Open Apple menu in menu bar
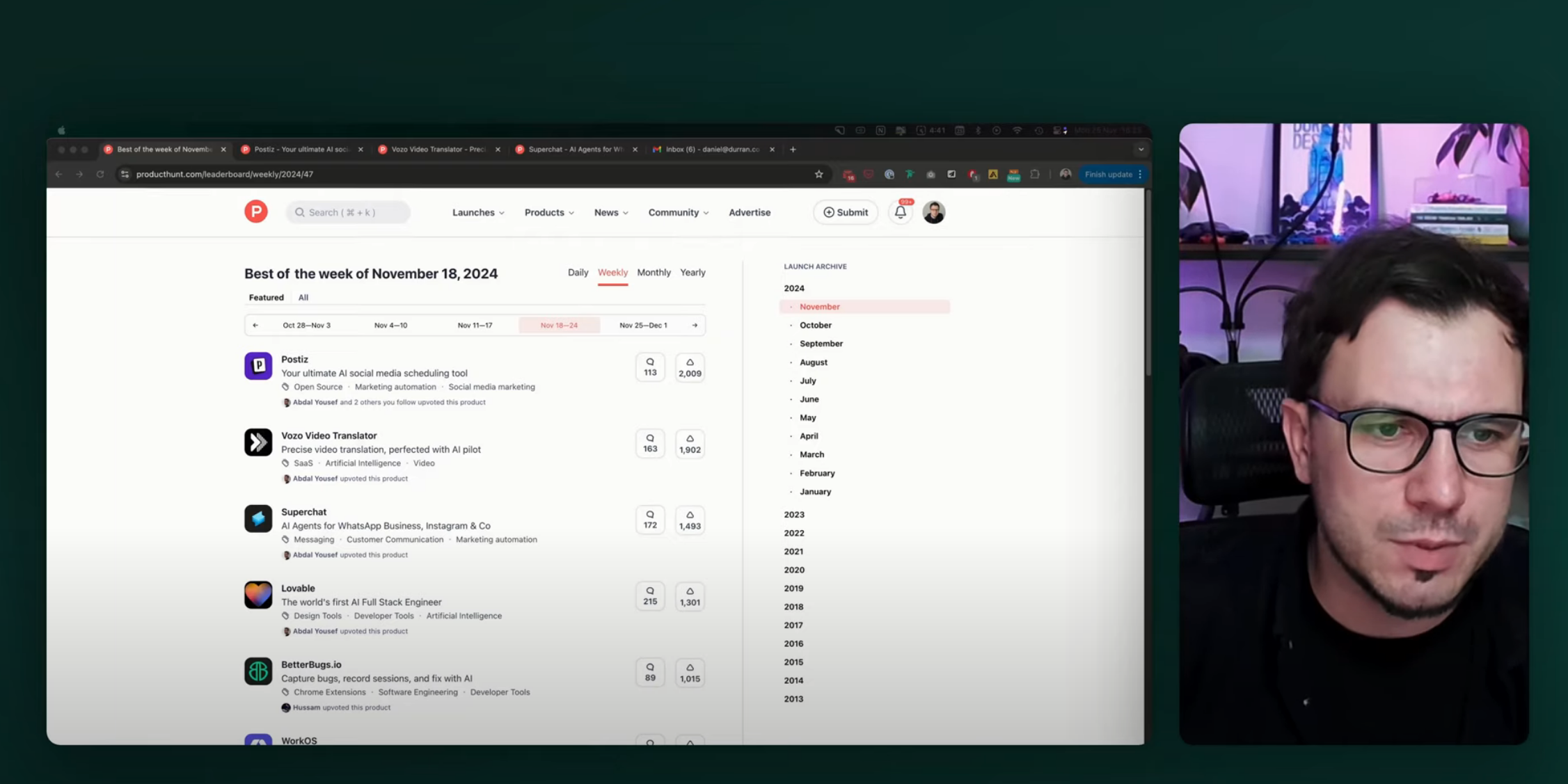 tap(61, 130)
